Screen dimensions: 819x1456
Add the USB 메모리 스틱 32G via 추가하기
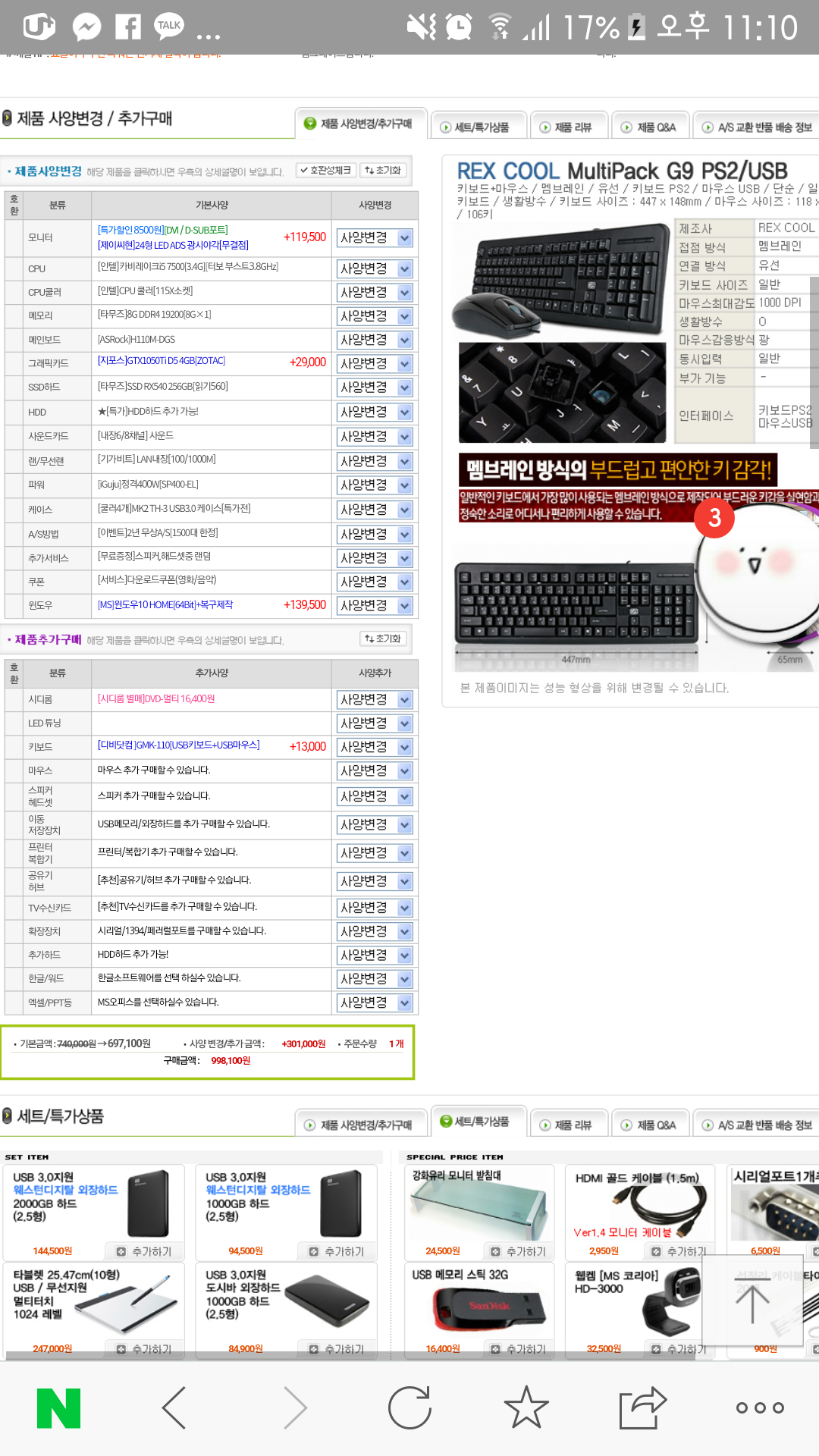(x=519, y=1349)
